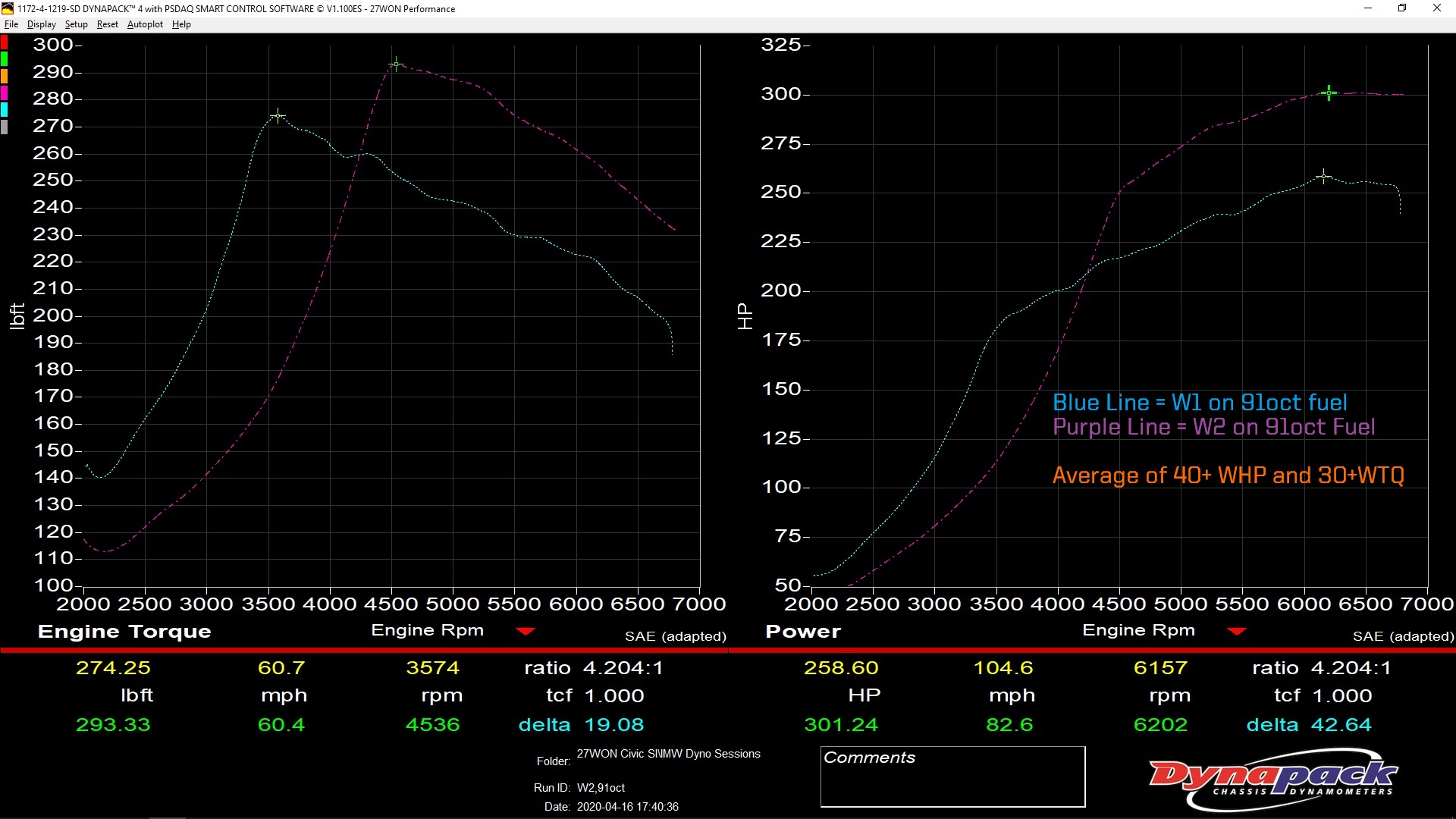Click the delta 42.64 power readout

(x=1309, y=725)
